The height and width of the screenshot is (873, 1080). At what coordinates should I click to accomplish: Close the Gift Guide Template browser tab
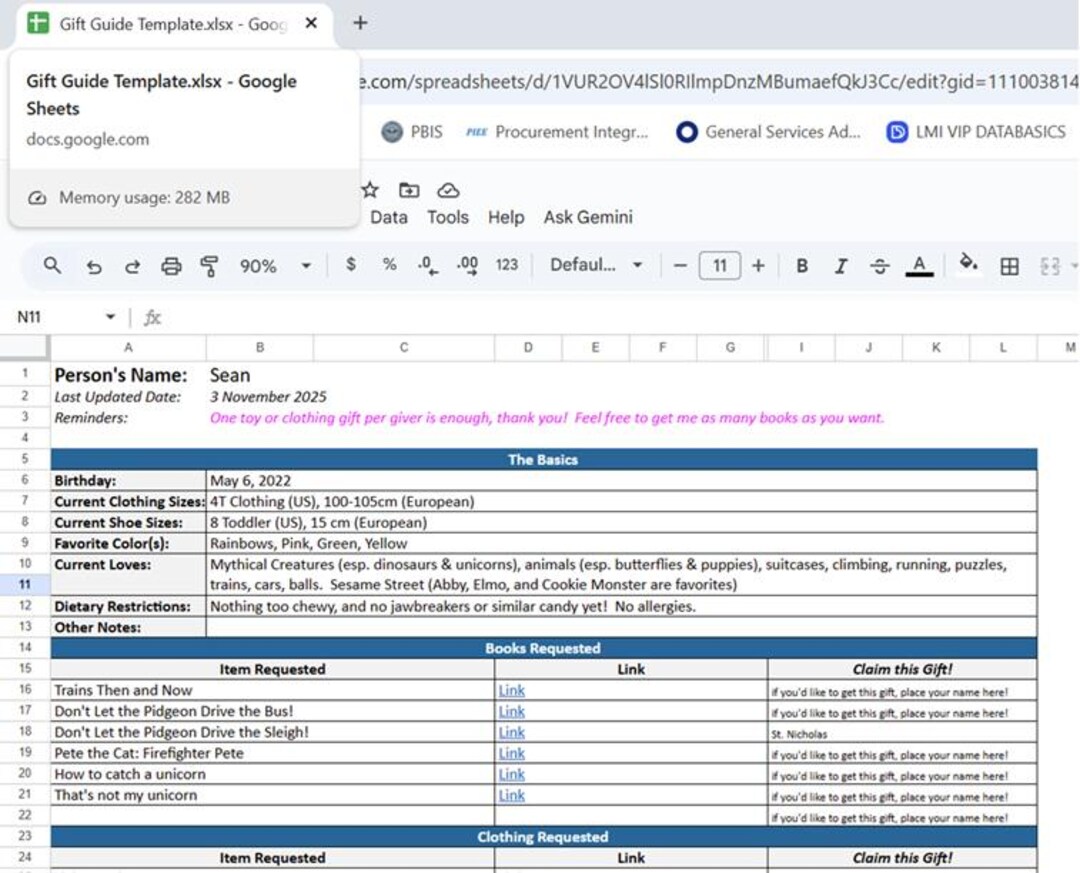click(x=311, y=23)
